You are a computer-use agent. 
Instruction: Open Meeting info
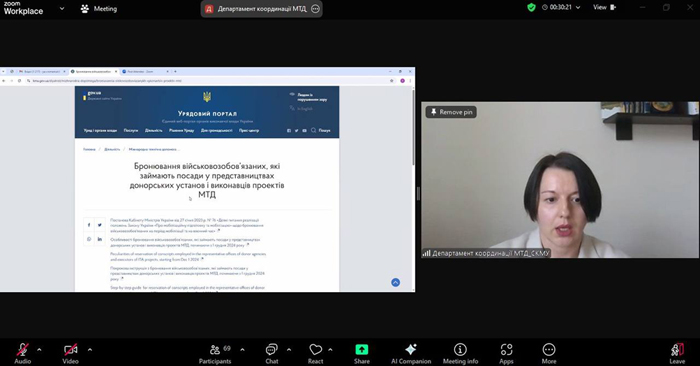coord(460,354)
